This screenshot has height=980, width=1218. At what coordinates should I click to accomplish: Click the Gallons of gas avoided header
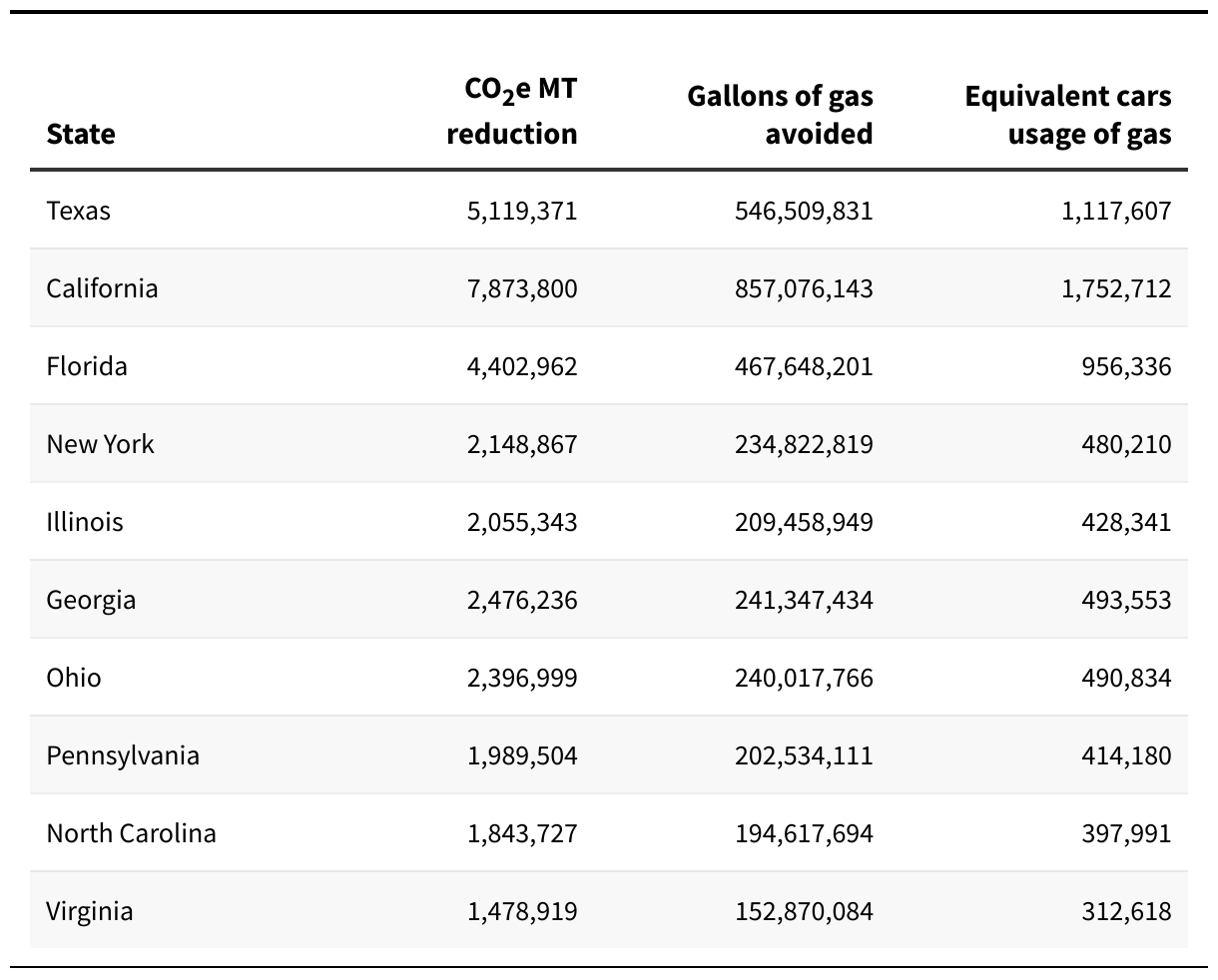(780, 115)
